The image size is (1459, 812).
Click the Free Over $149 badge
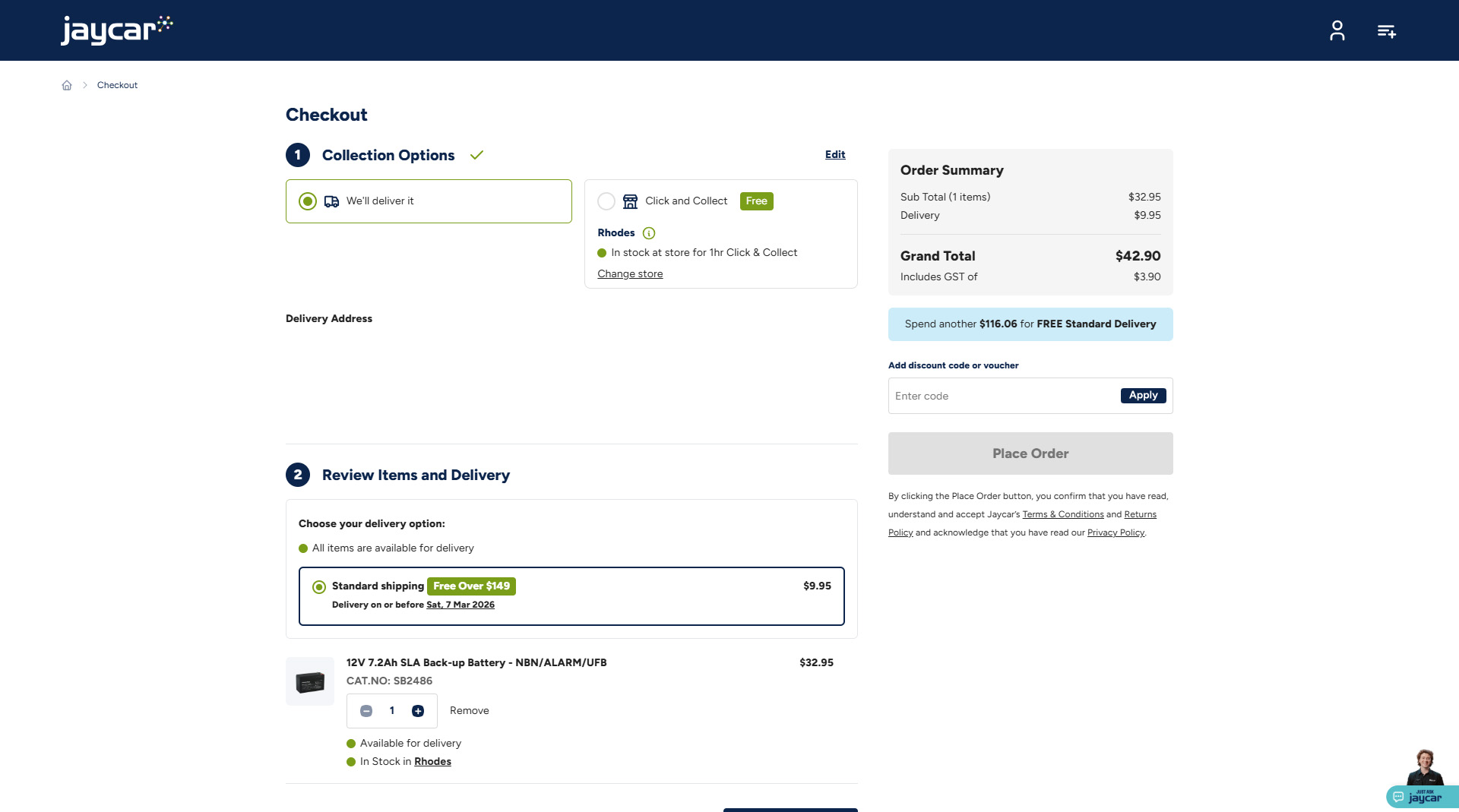(471, 586)
